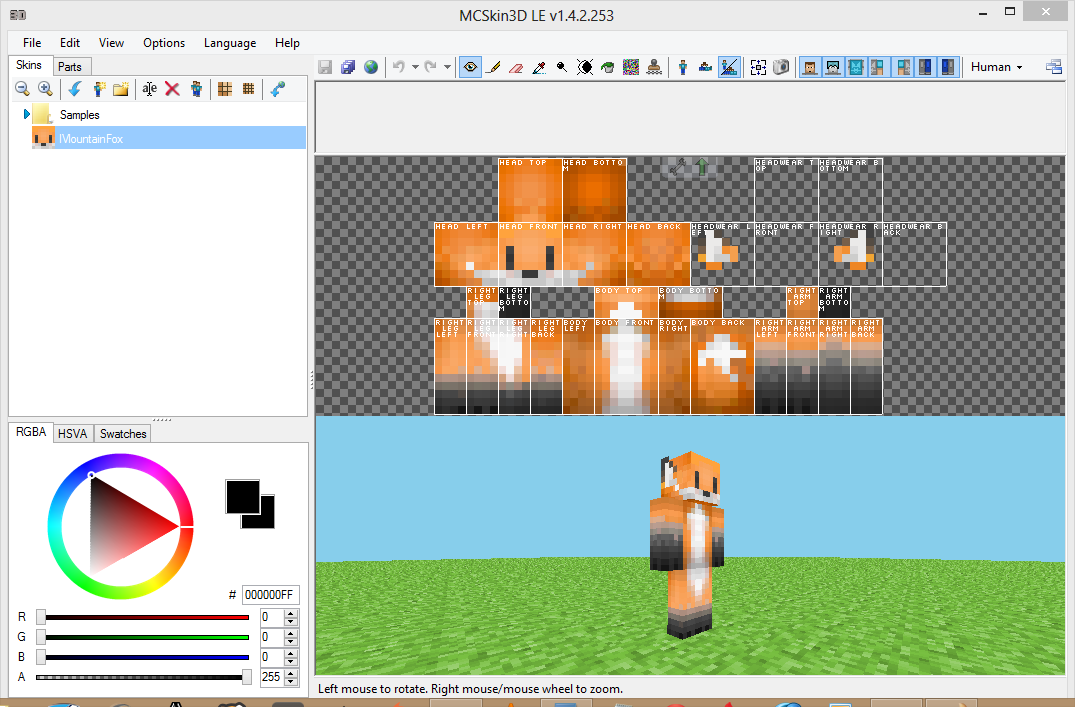This screenshot has height=707, width=1075.
Task: Select the Flood Fill bucket tool
Action: coord(609,67)
